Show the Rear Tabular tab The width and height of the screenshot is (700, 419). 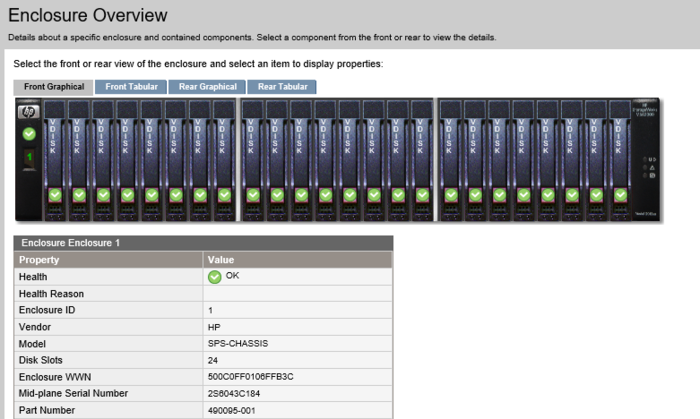coord(282,87)
